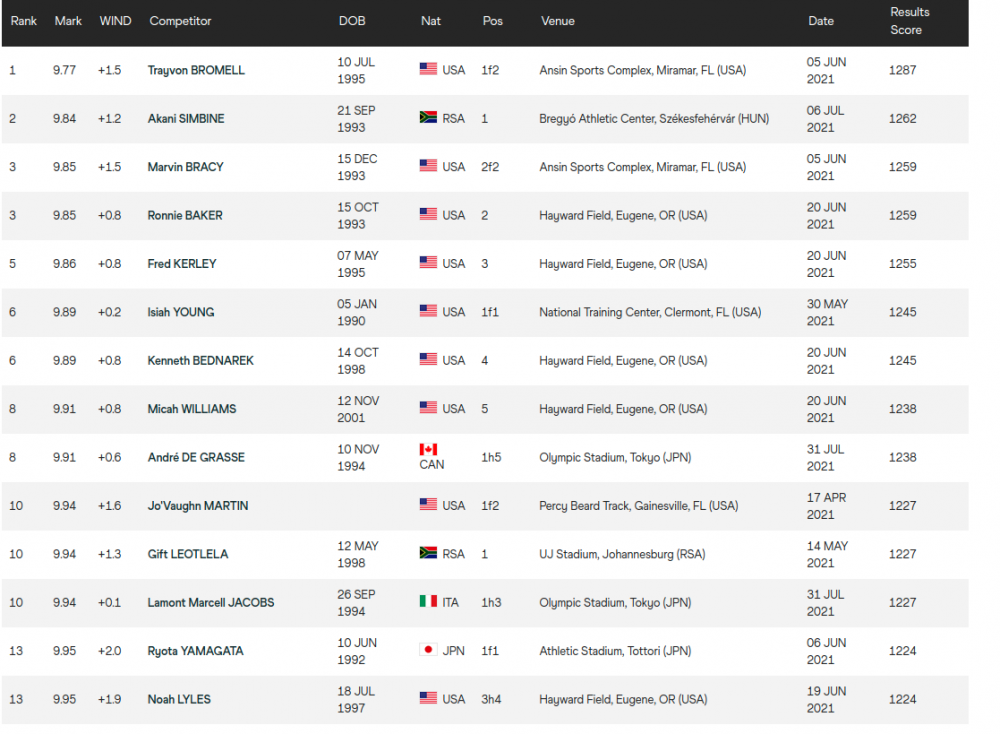Sort by the Rank column header
1000x734 pixels.
(24, 21)
